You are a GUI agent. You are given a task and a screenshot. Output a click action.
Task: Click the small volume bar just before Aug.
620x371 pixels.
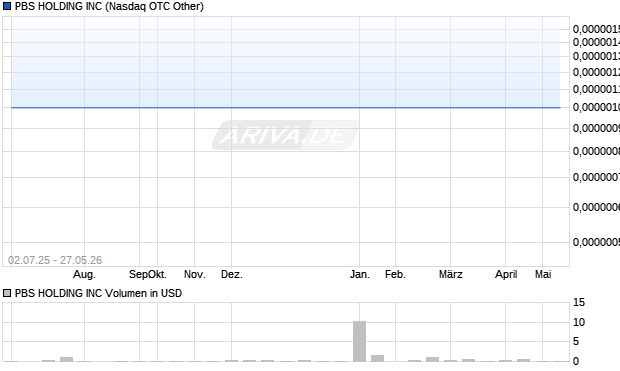tap(66, 359)
